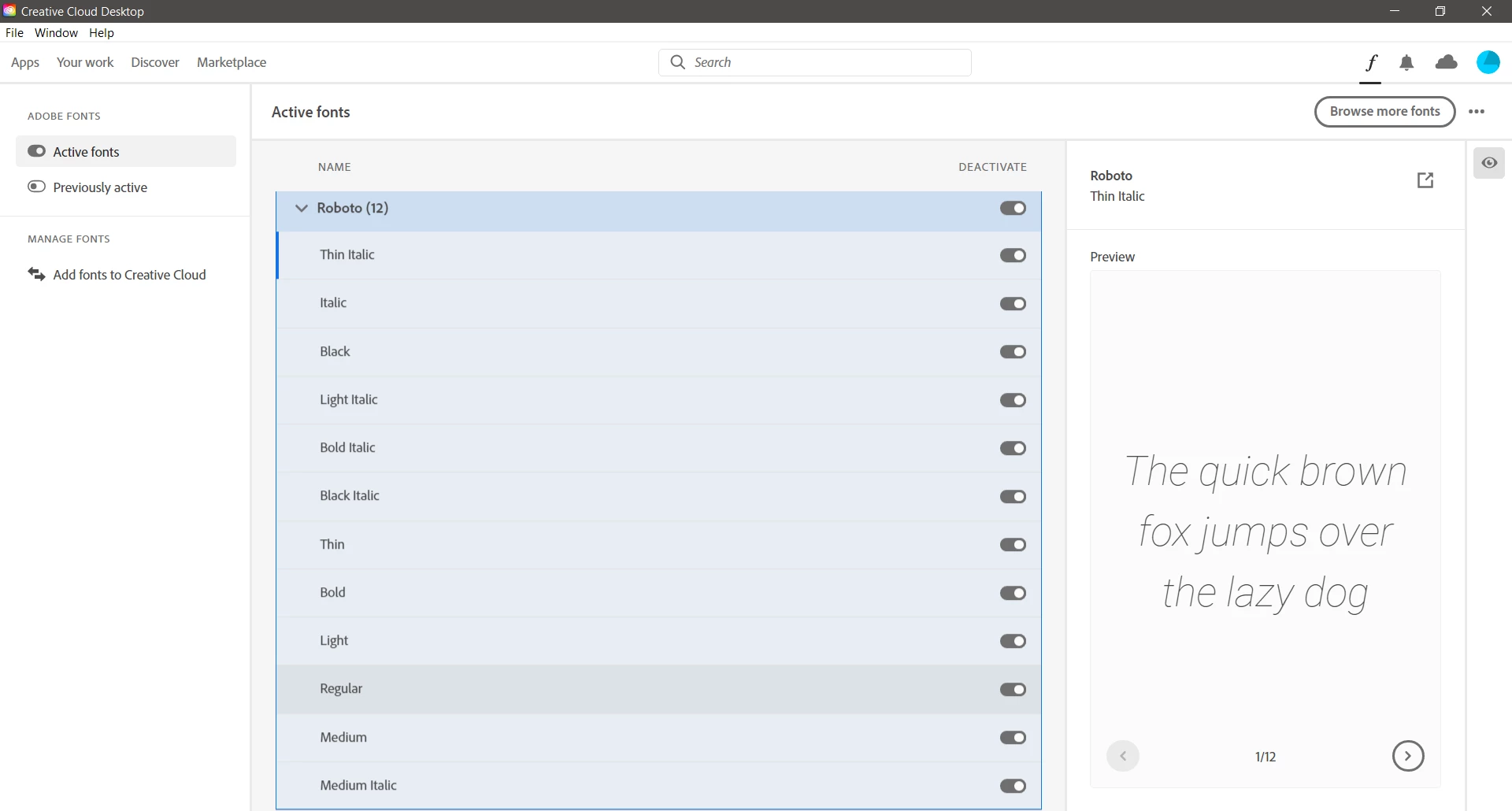Disable the Bold Italic style
Screen dimensions: 1512x811
pos(1013,448)
